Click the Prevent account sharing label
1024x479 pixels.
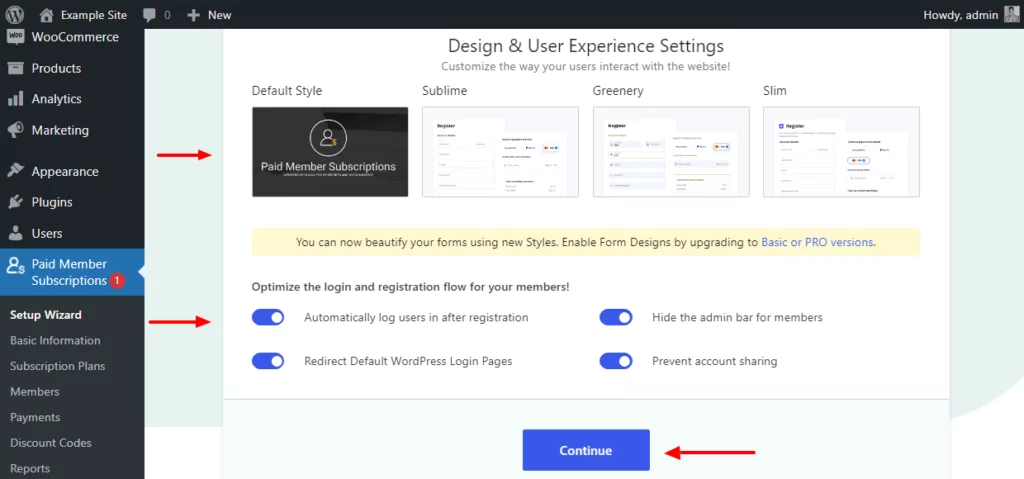(714, 361)
